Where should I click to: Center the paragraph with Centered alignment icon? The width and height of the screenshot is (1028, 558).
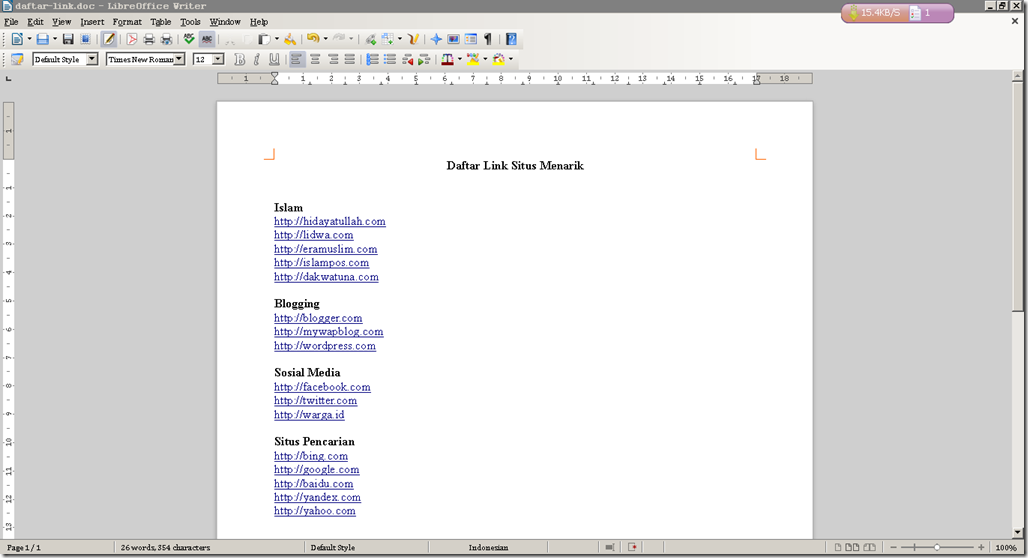(x=315, y=60)
